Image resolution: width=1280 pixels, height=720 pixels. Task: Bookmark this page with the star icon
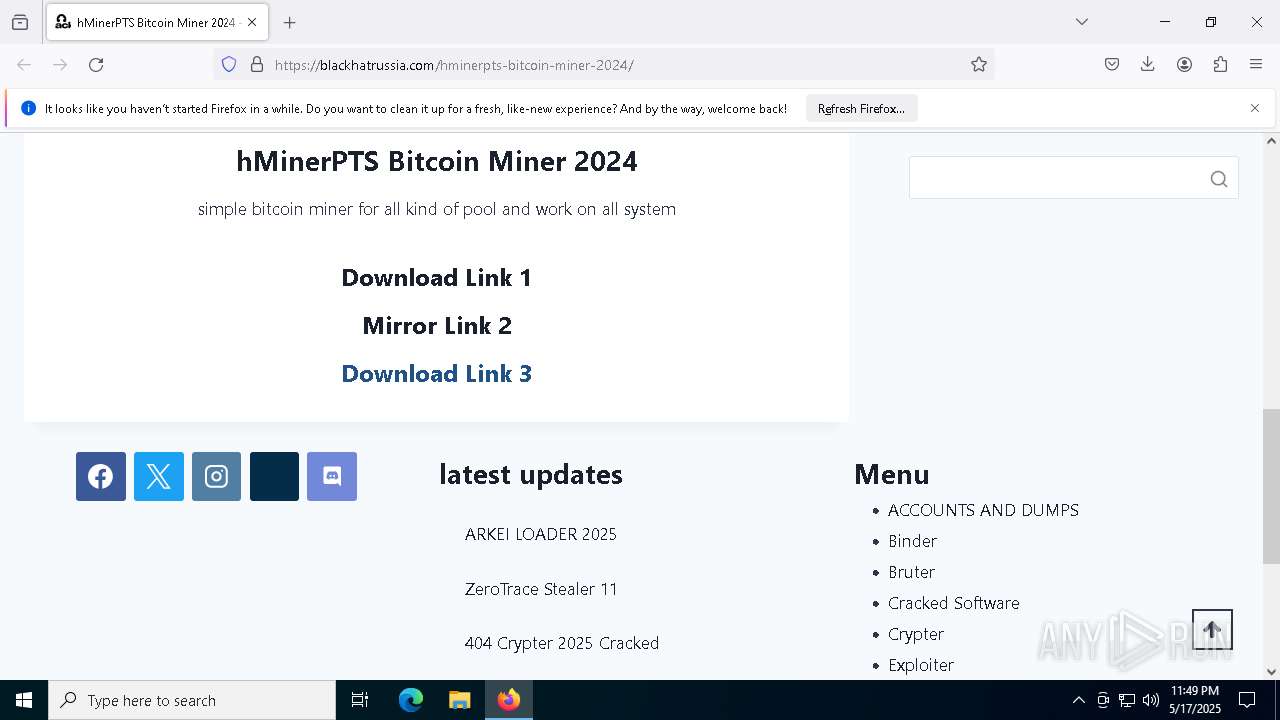tap(979, 65)
